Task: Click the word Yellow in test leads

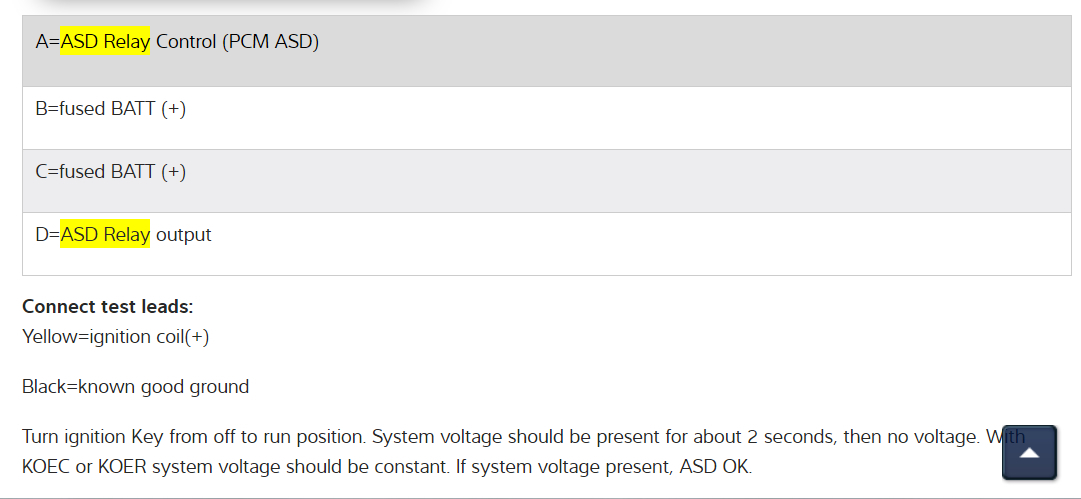Action: click(48, 337)
